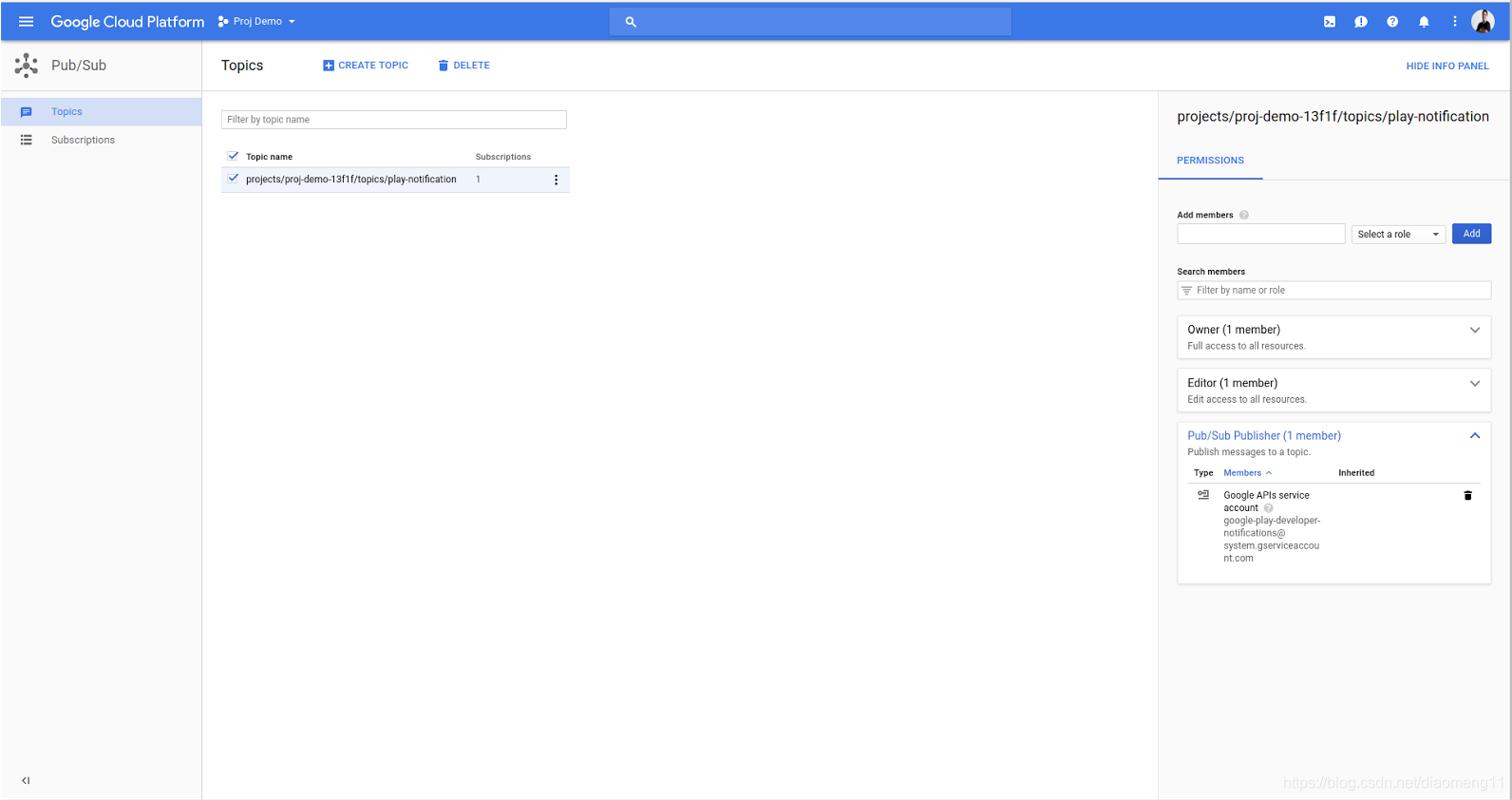Expand the Editor (1 member) section

pos(1333,390)
